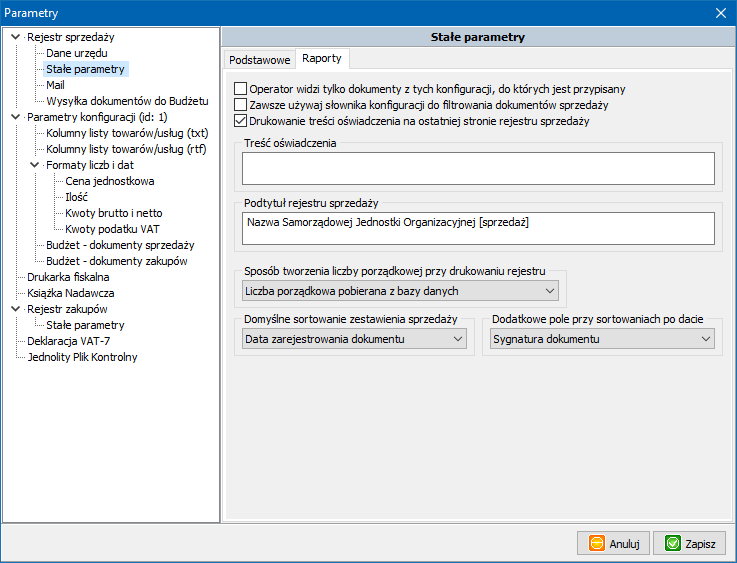Screen dimensions: 737x563
Task: Select the Raporty tab
Action: click(323, 58)
